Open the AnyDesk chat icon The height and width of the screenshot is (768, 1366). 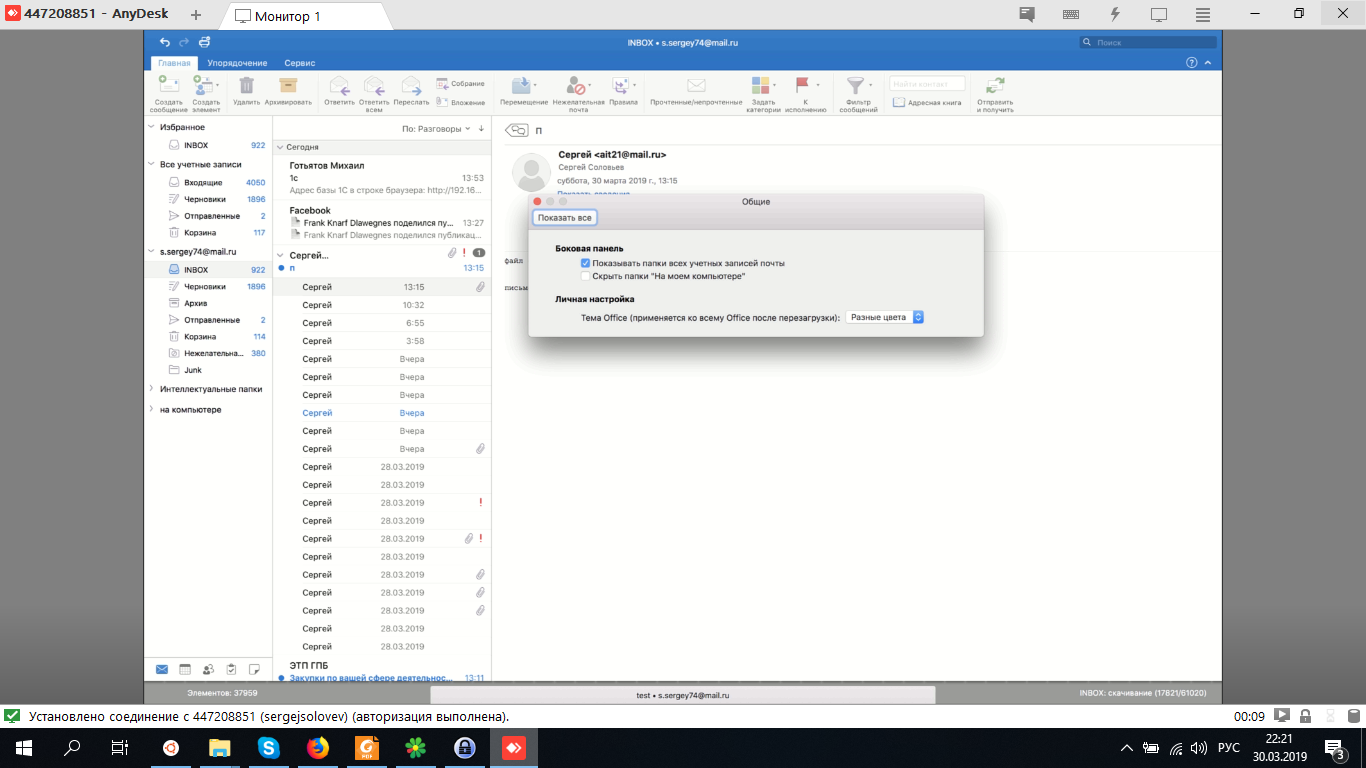tap(1027, 14)
